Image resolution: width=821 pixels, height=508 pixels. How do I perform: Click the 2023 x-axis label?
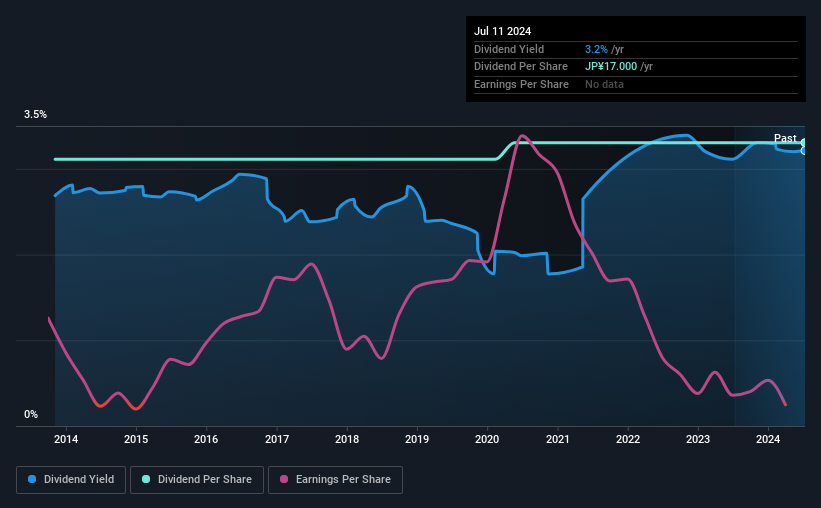[698, 439]
